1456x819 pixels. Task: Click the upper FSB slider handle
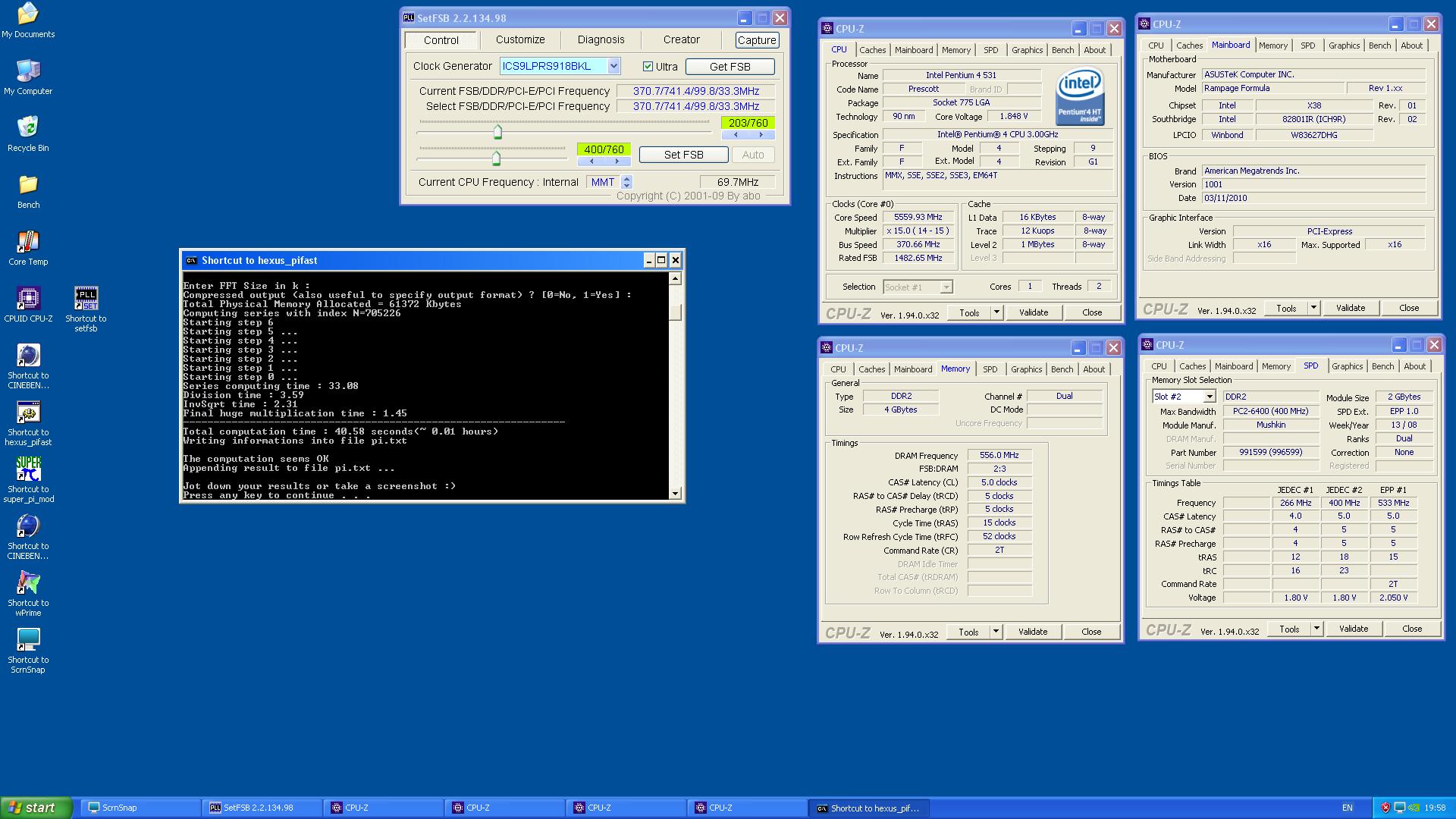[x=497, y=132]
